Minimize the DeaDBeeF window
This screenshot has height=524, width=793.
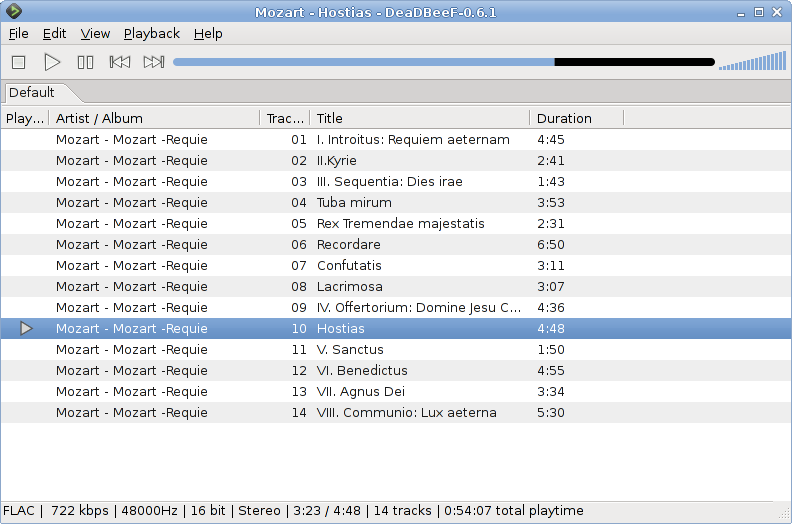tap(741, 13)
